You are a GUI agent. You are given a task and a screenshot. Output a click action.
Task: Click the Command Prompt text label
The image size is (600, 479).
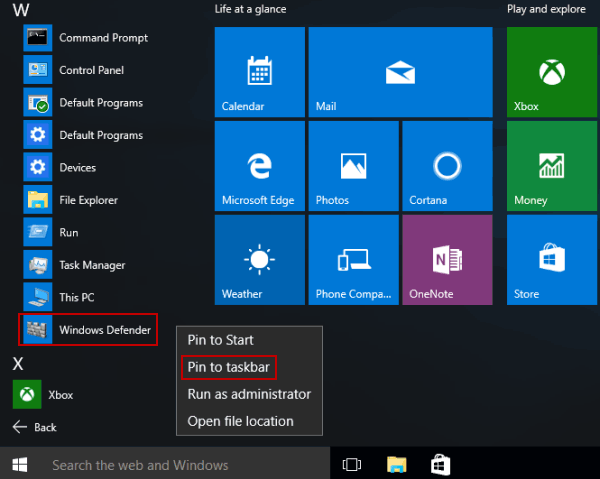click(x=103, y=38)
